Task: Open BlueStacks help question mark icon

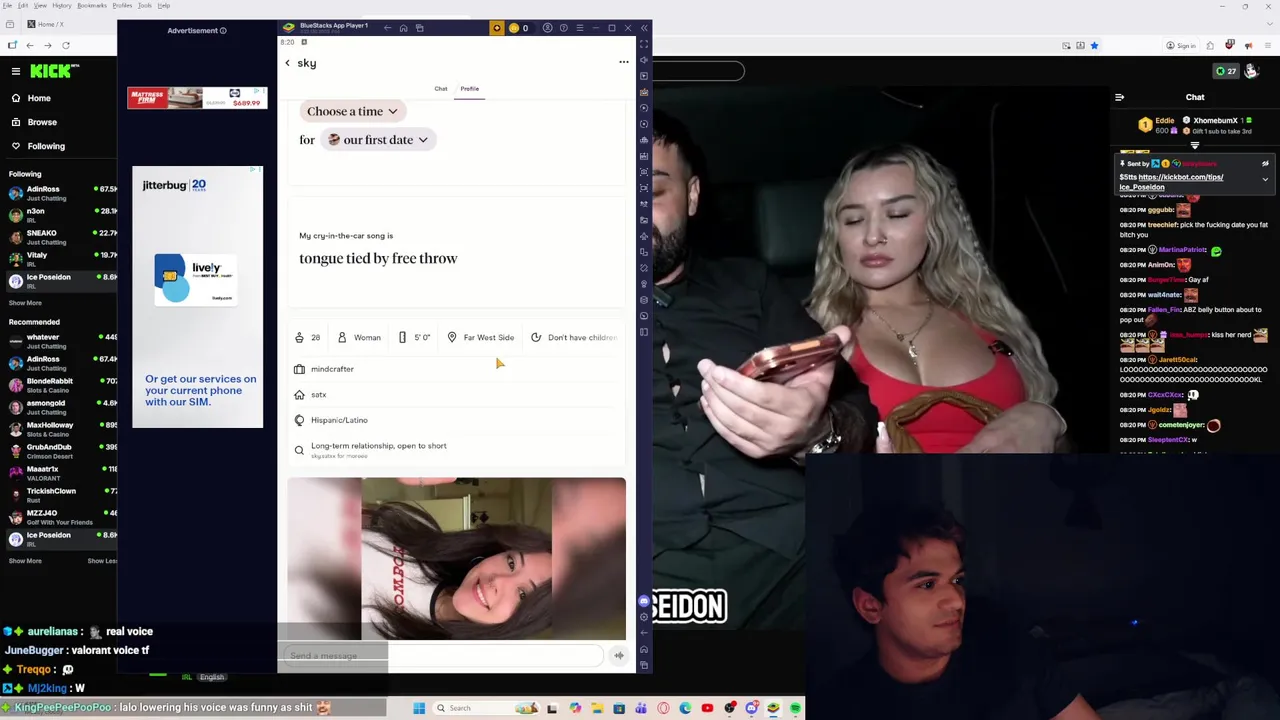Action: pos(563,28)
